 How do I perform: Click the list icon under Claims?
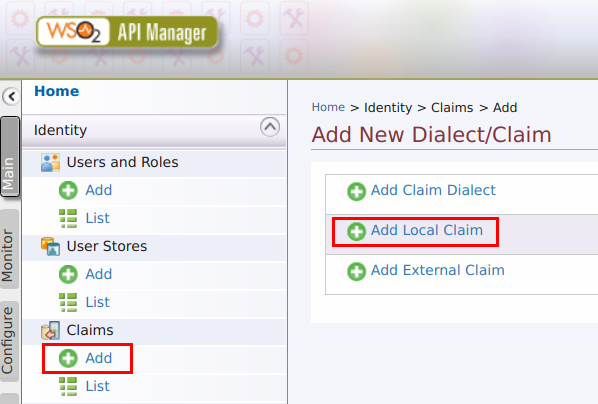click(x=68, y=386)
